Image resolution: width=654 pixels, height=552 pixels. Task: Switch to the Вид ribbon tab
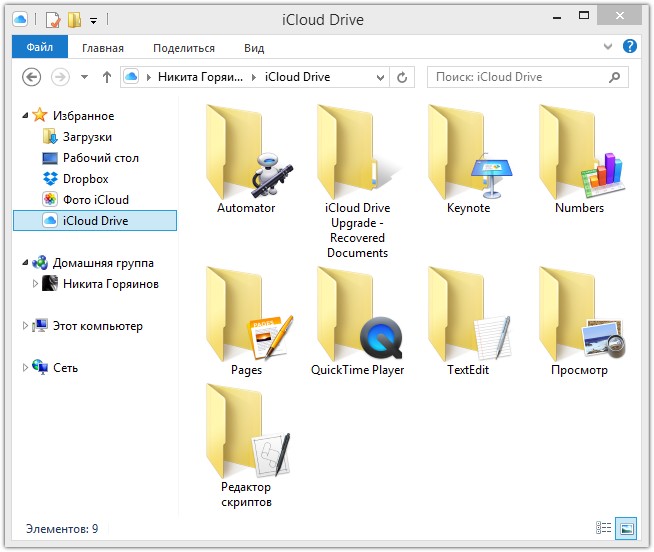254,48
